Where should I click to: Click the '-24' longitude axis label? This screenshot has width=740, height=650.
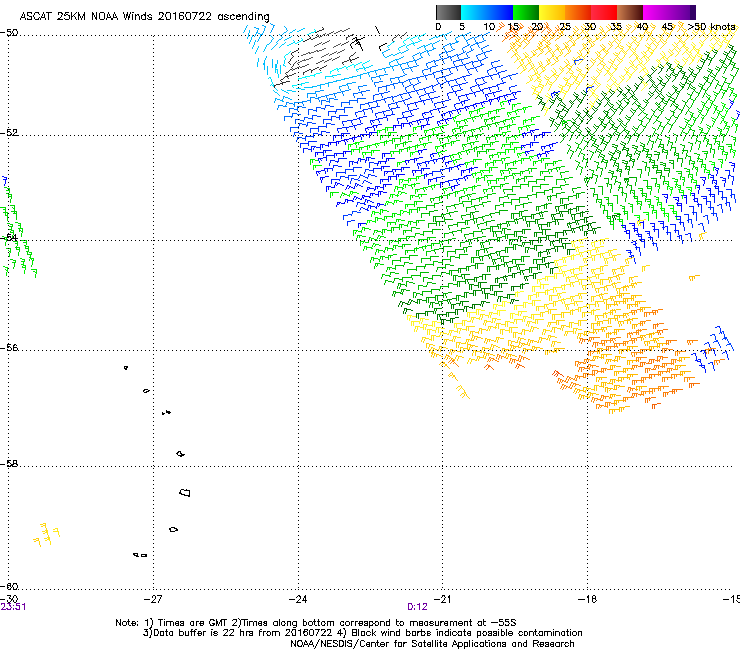(298, 599)
